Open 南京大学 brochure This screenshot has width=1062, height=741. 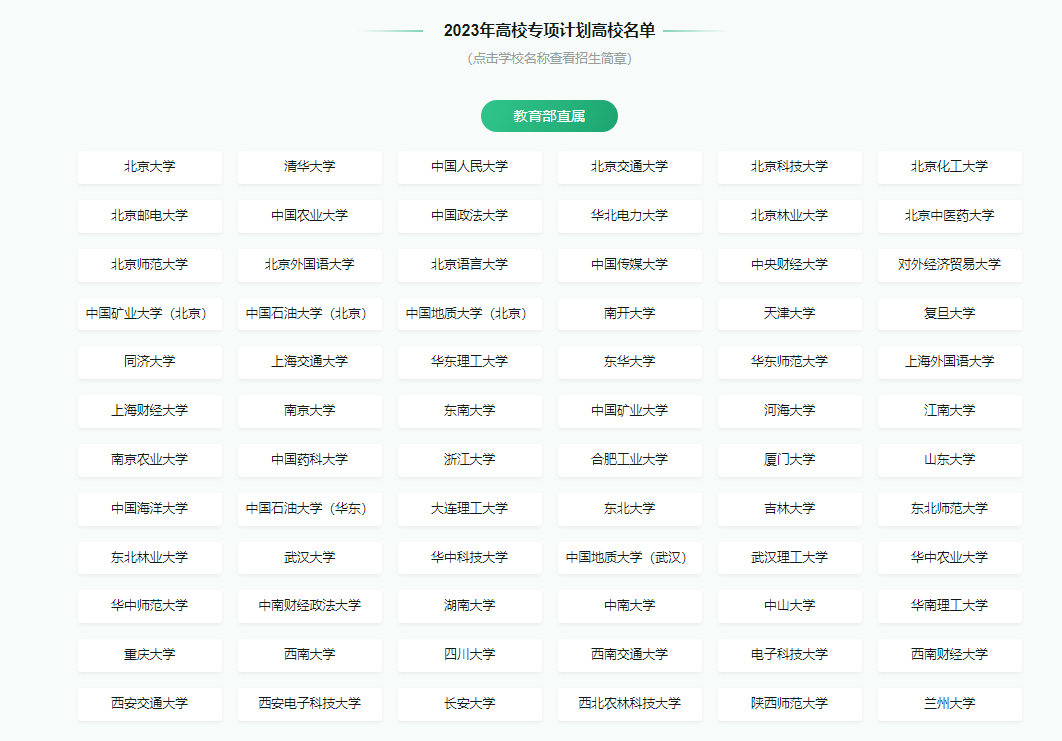pyautogui.click(x=310, y=410)
